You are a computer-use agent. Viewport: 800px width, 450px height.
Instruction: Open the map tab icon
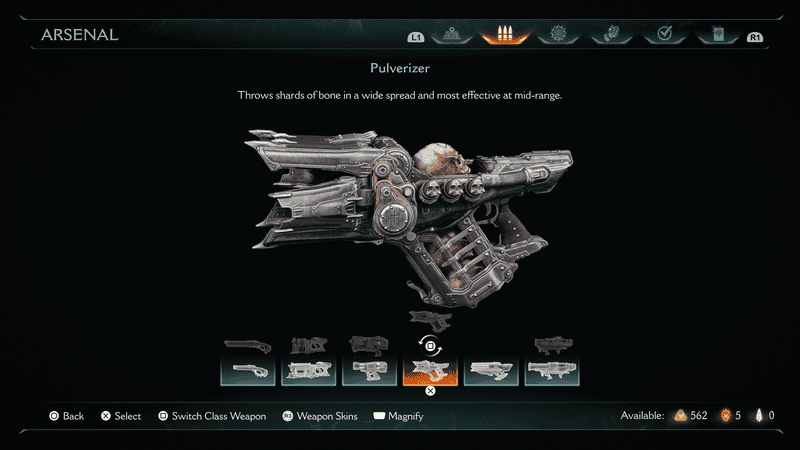[452, 34]
